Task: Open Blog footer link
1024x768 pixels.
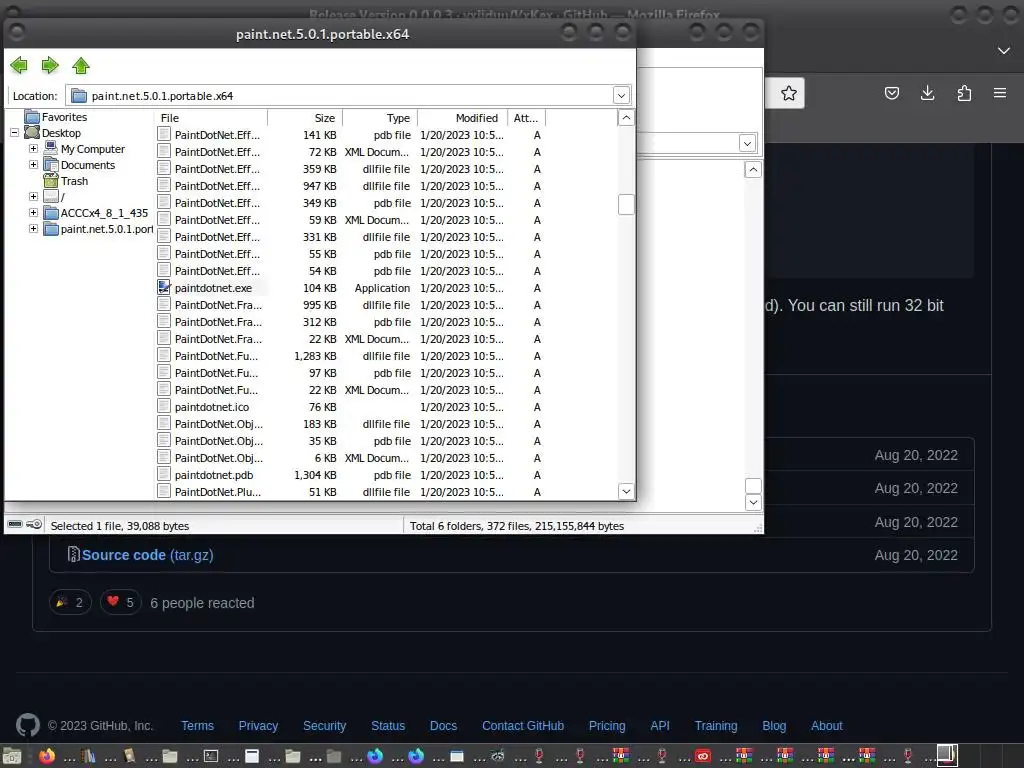Action: pos(774,726)
